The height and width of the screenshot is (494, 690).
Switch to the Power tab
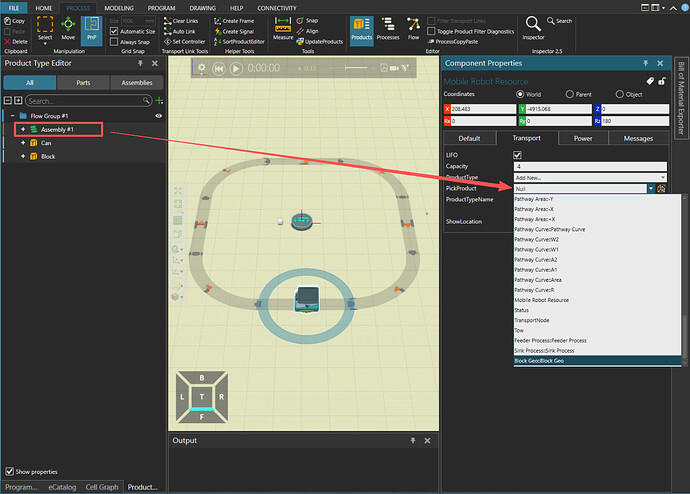[x=582, y=138]
